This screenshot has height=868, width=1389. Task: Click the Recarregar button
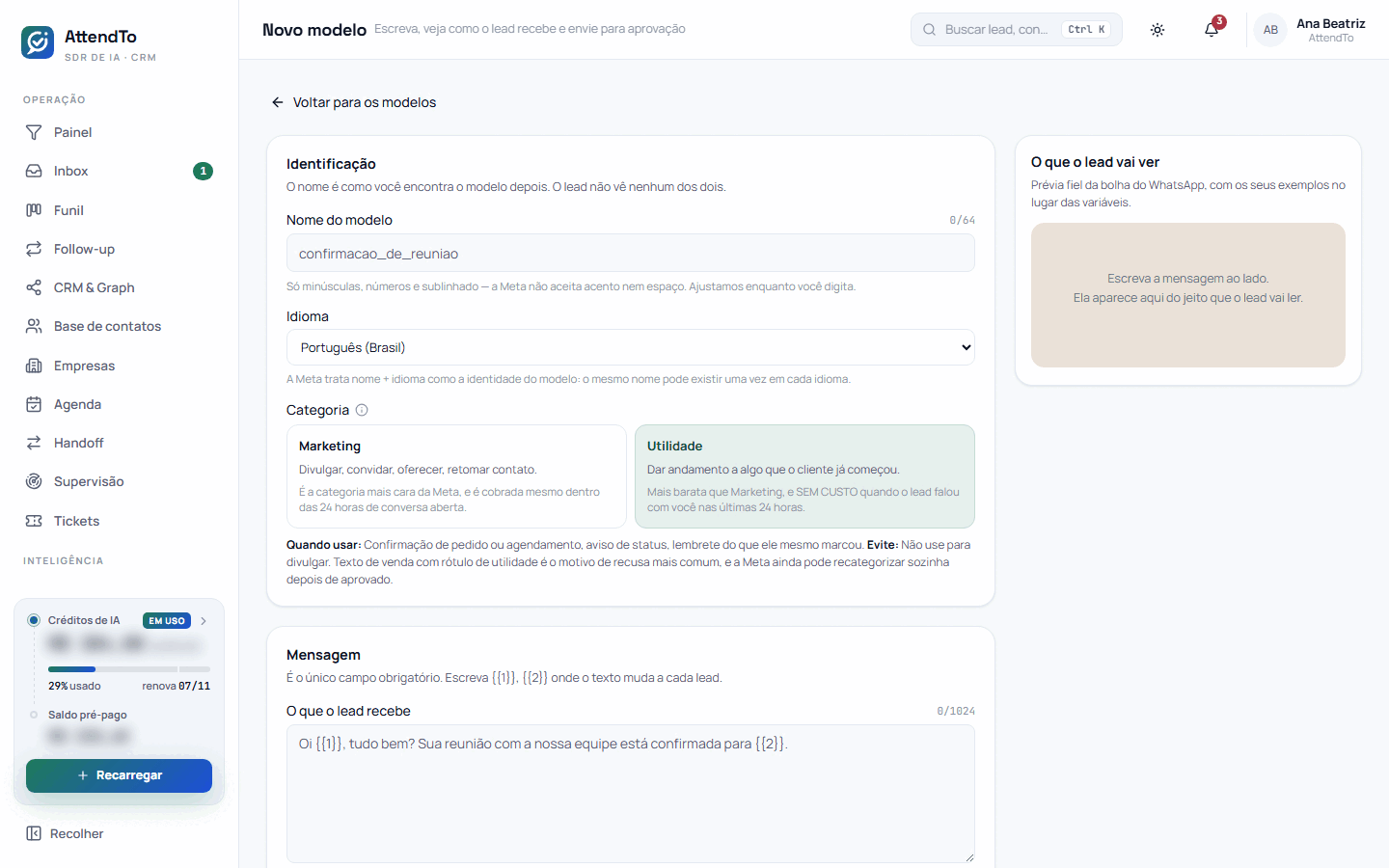[119, 775]
